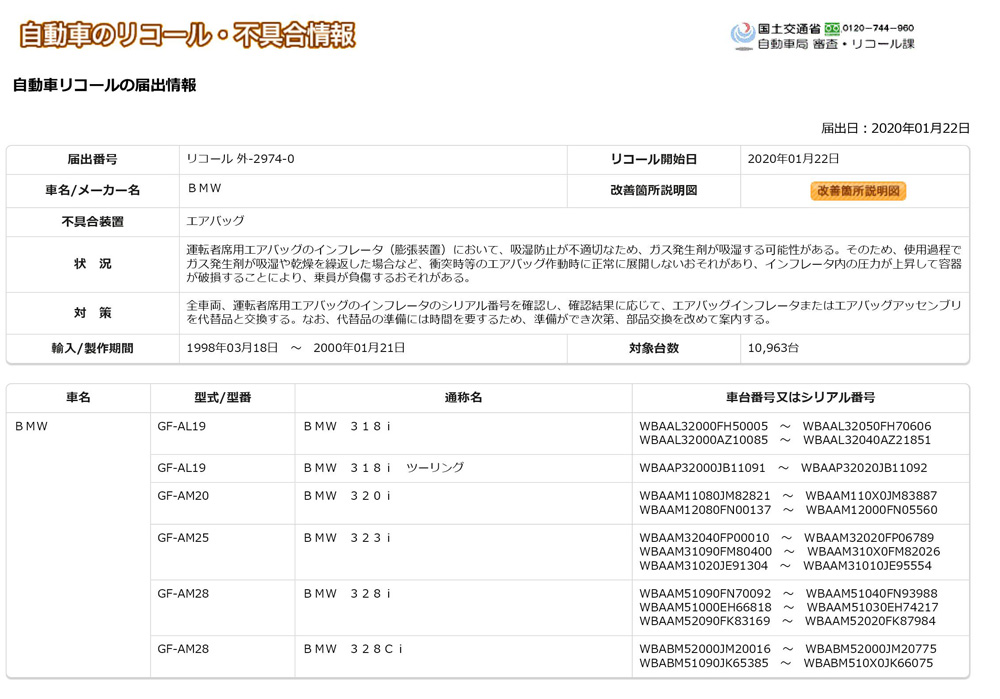Open the orange 改善箇所説明図 button
This screenshot has width=1000, height=699.
[858, 191]
